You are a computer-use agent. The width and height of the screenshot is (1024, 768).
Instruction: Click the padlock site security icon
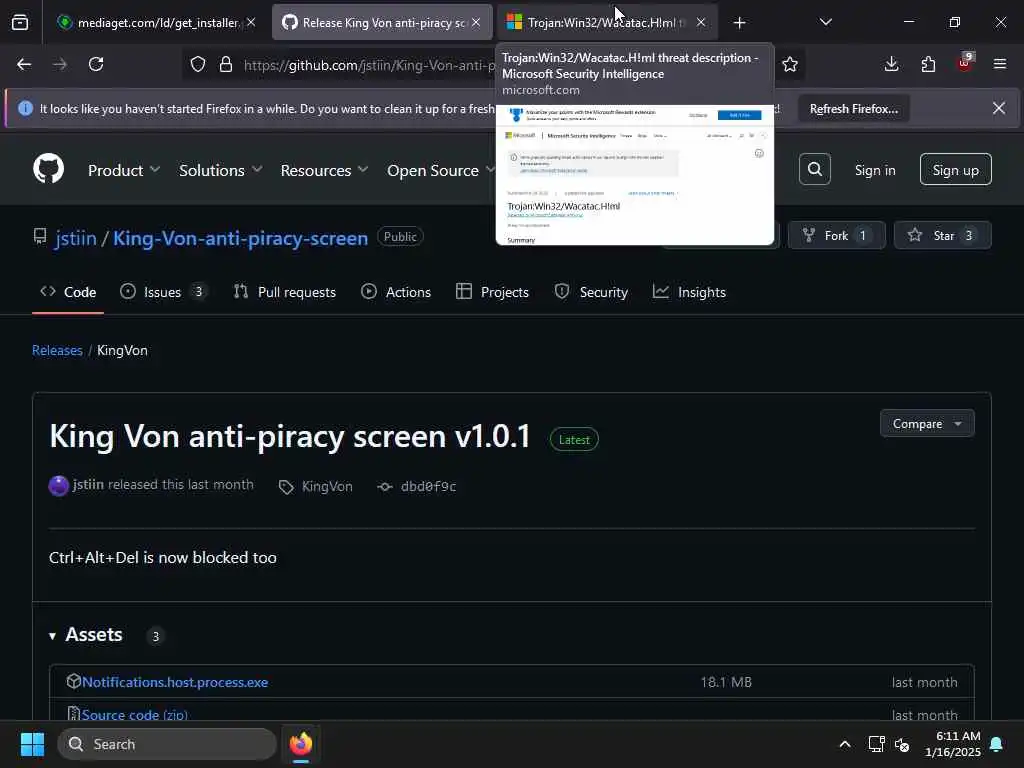tap(226, 64)
